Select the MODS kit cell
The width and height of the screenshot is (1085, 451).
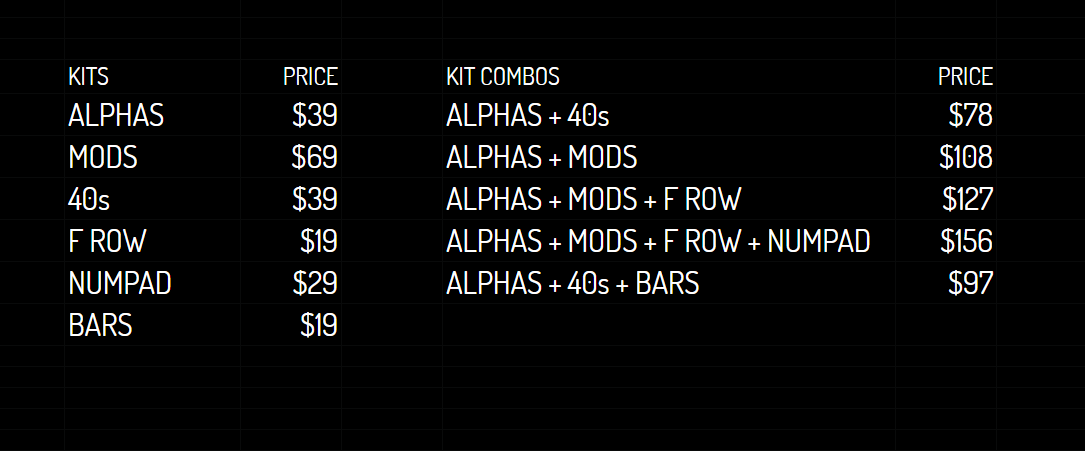[x=103, y=158]
